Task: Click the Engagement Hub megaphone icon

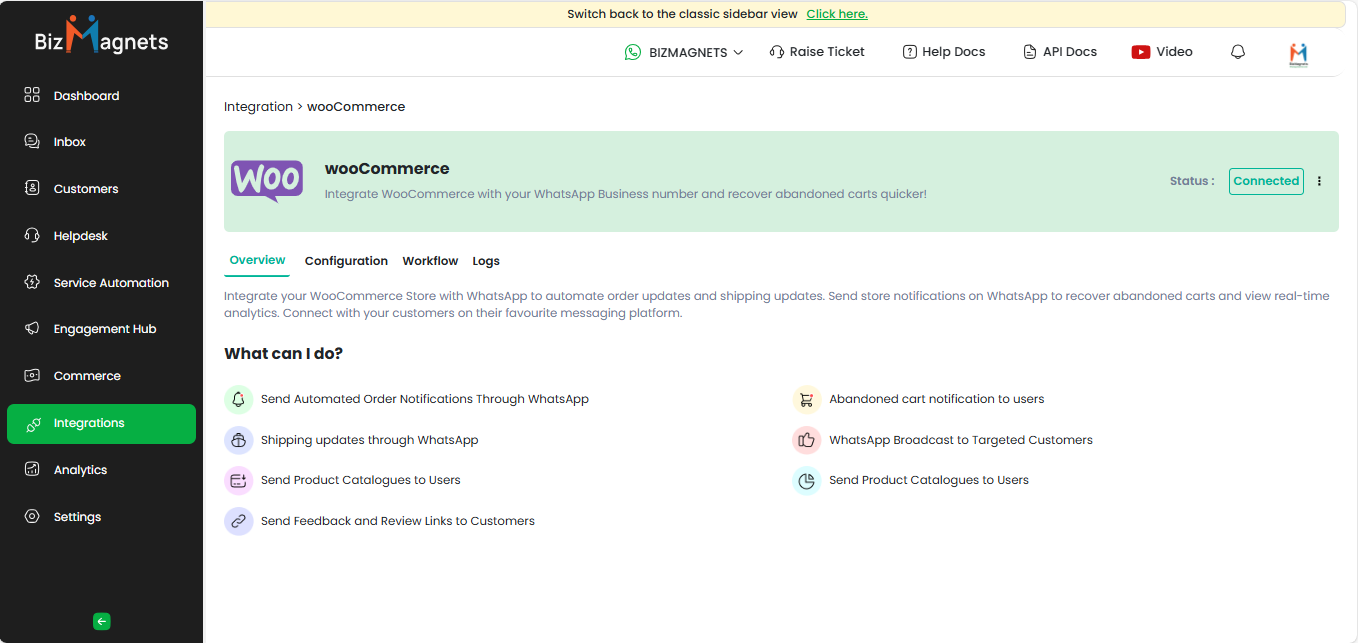Action: 32,329
